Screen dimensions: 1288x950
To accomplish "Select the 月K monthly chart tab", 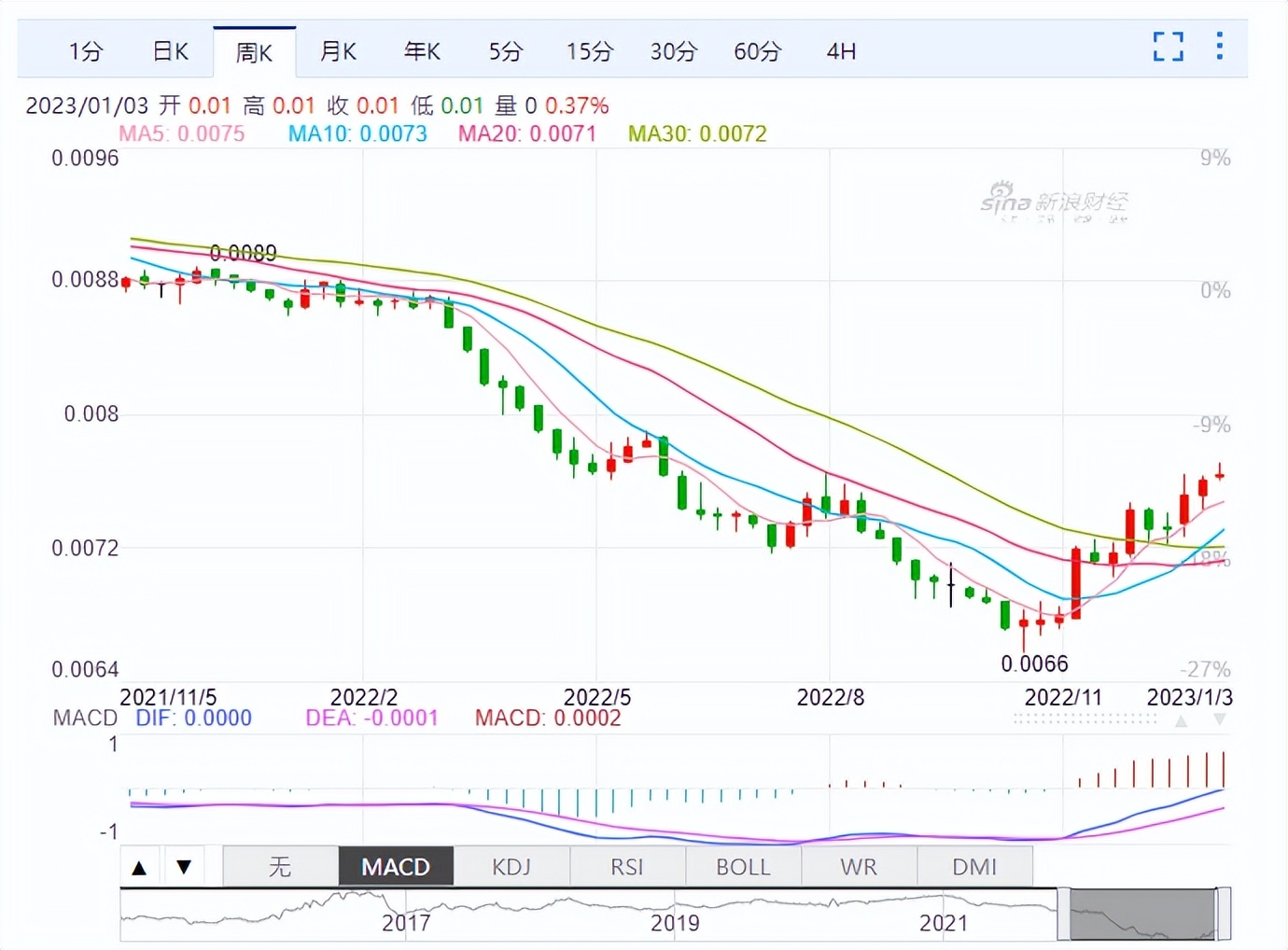I will coord(338,52).
